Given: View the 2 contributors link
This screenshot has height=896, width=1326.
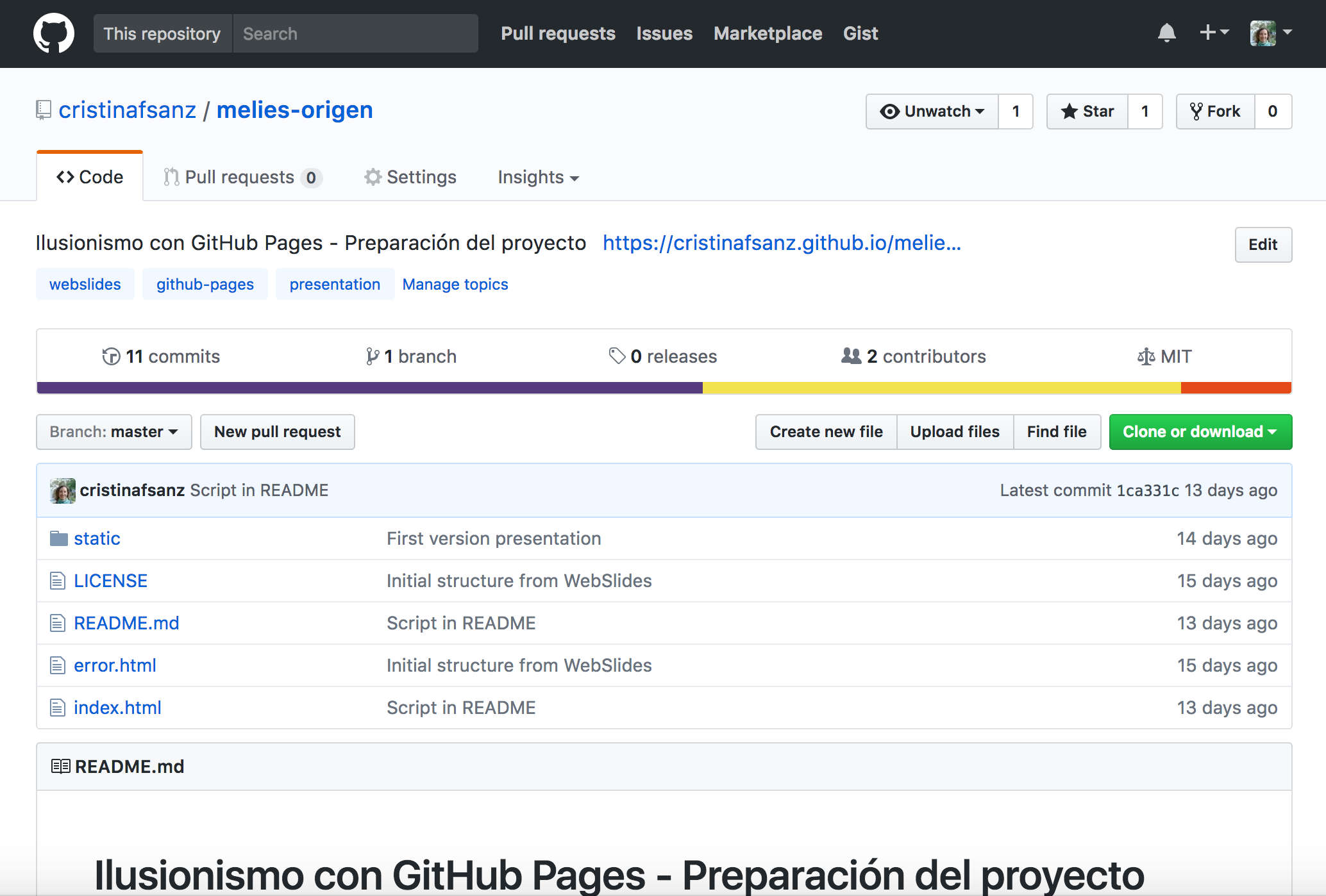Looking at the screenshot, I should [914, 356].
